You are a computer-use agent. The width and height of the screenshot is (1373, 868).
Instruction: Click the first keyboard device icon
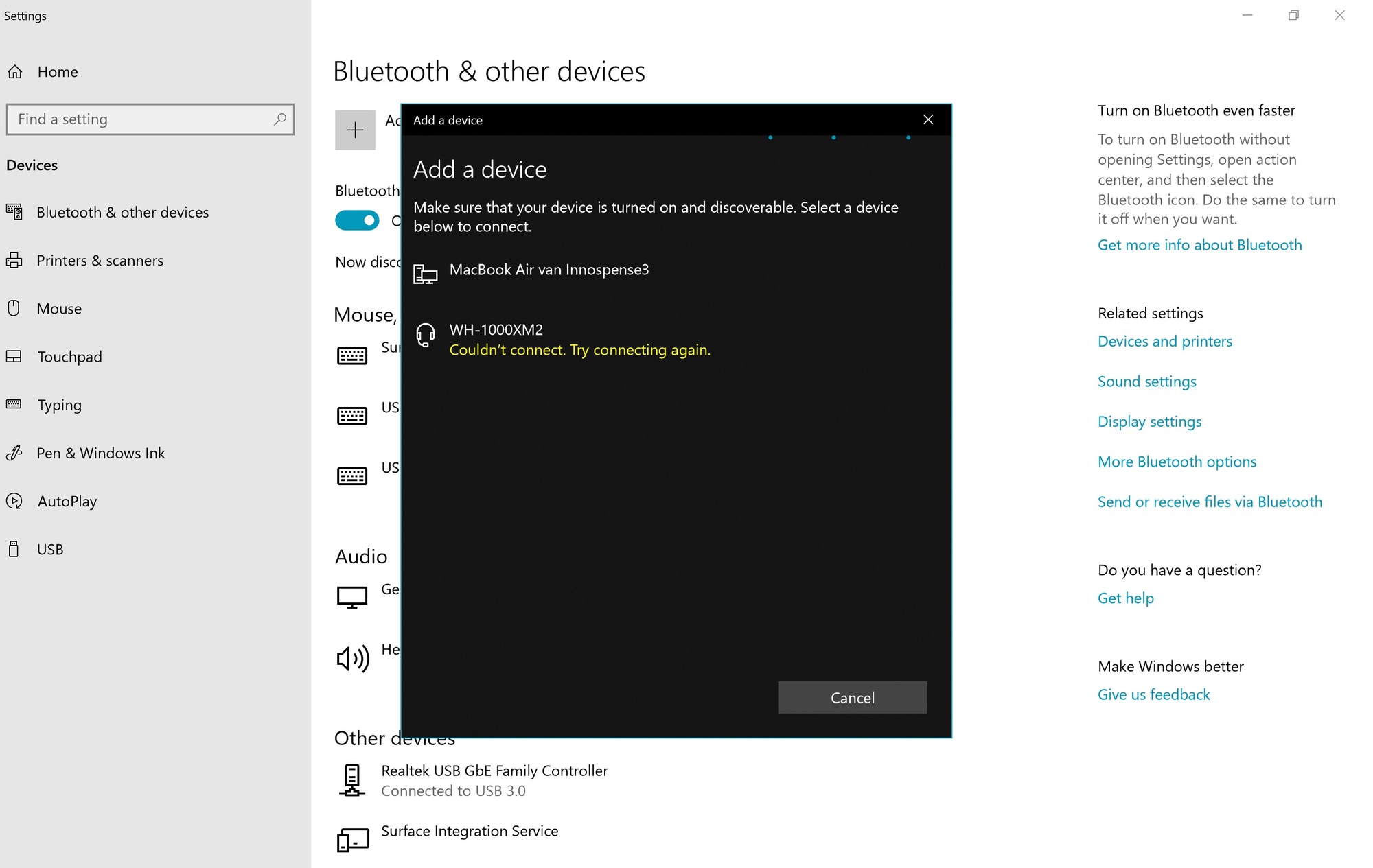[352, 355]
